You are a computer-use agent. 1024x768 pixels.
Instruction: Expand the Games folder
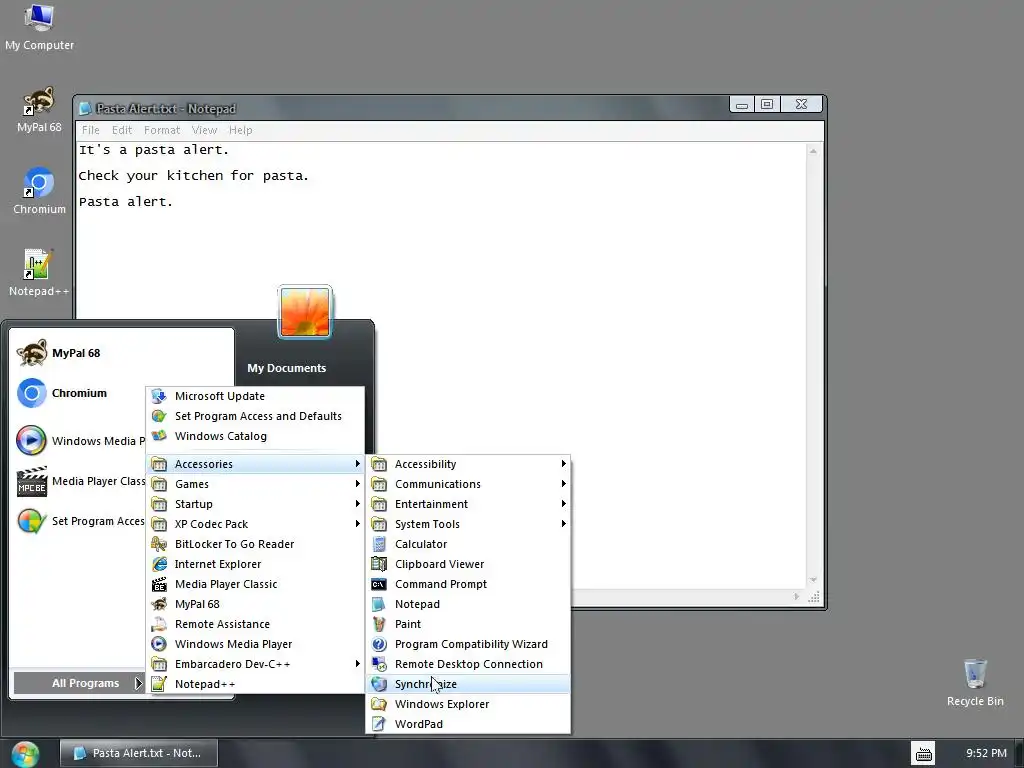pyautogui.click(x=255, y=484)
